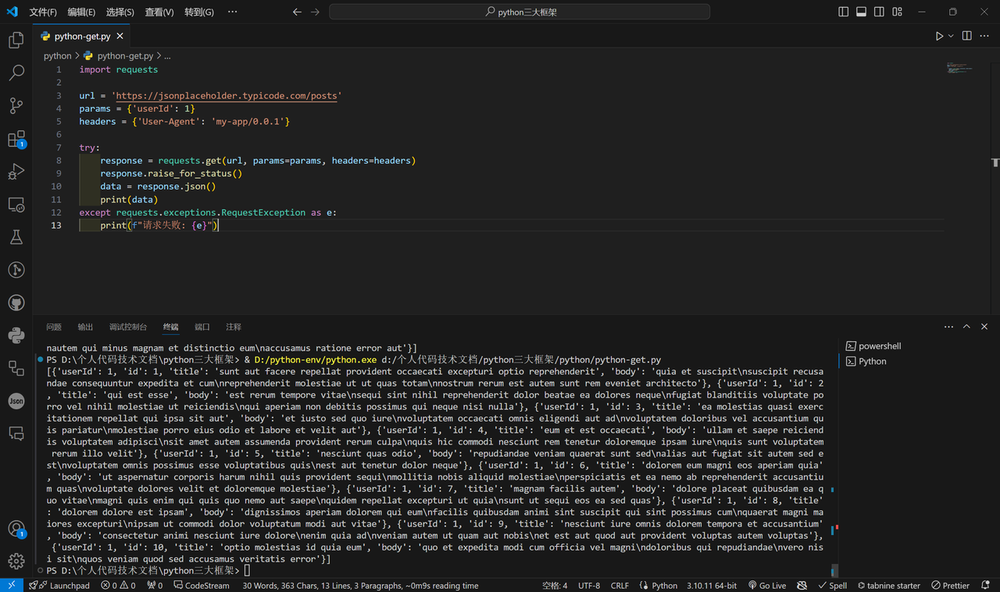Image resolution: width=1000 pixels, height=592 pixels.
Task: Switch to the 输出 panel tab
Action: click(85, 327)
